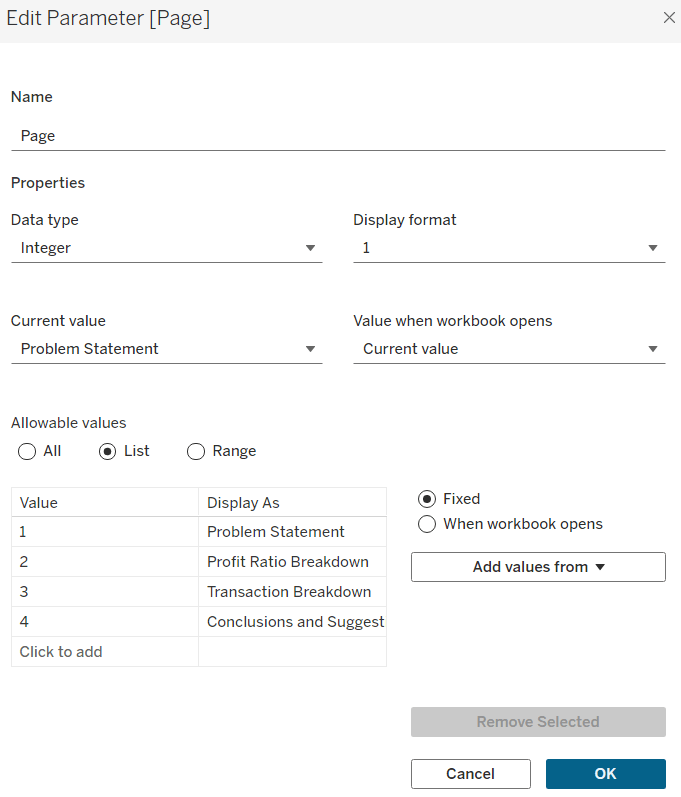Click the value 1 cell
Image resolution: width=681 pixels, height=797 pixels.
pyautogui.click(x=105, y=532)
